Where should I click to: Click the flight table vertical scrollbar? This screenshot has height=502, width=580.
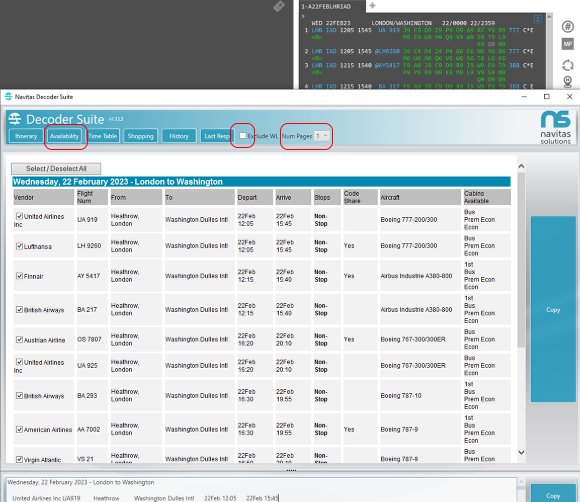pyautogui.click(x=521, y=260)
